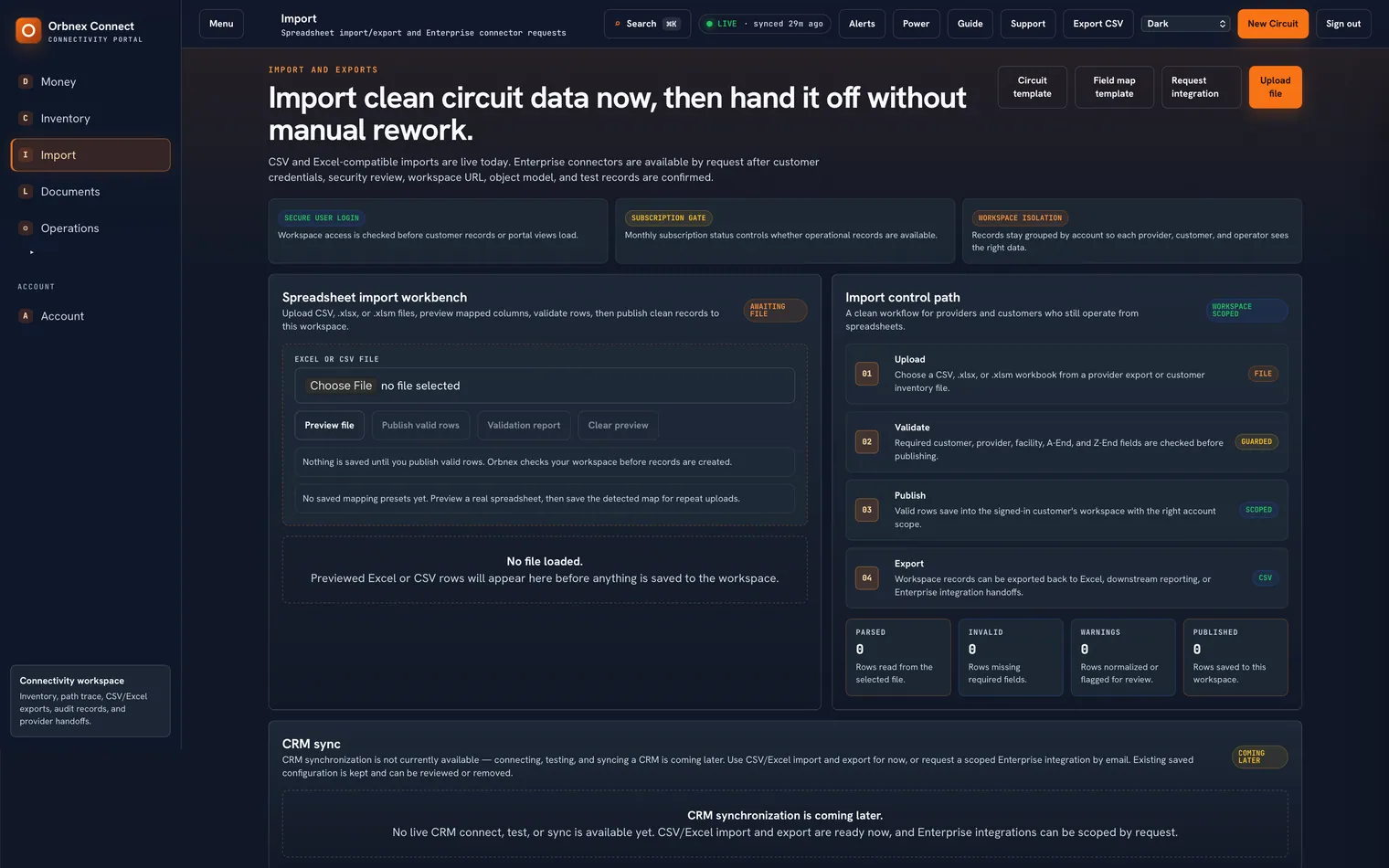Click the Preview file button
Viewport: 1389px width, 868px height.
(329, 425)
